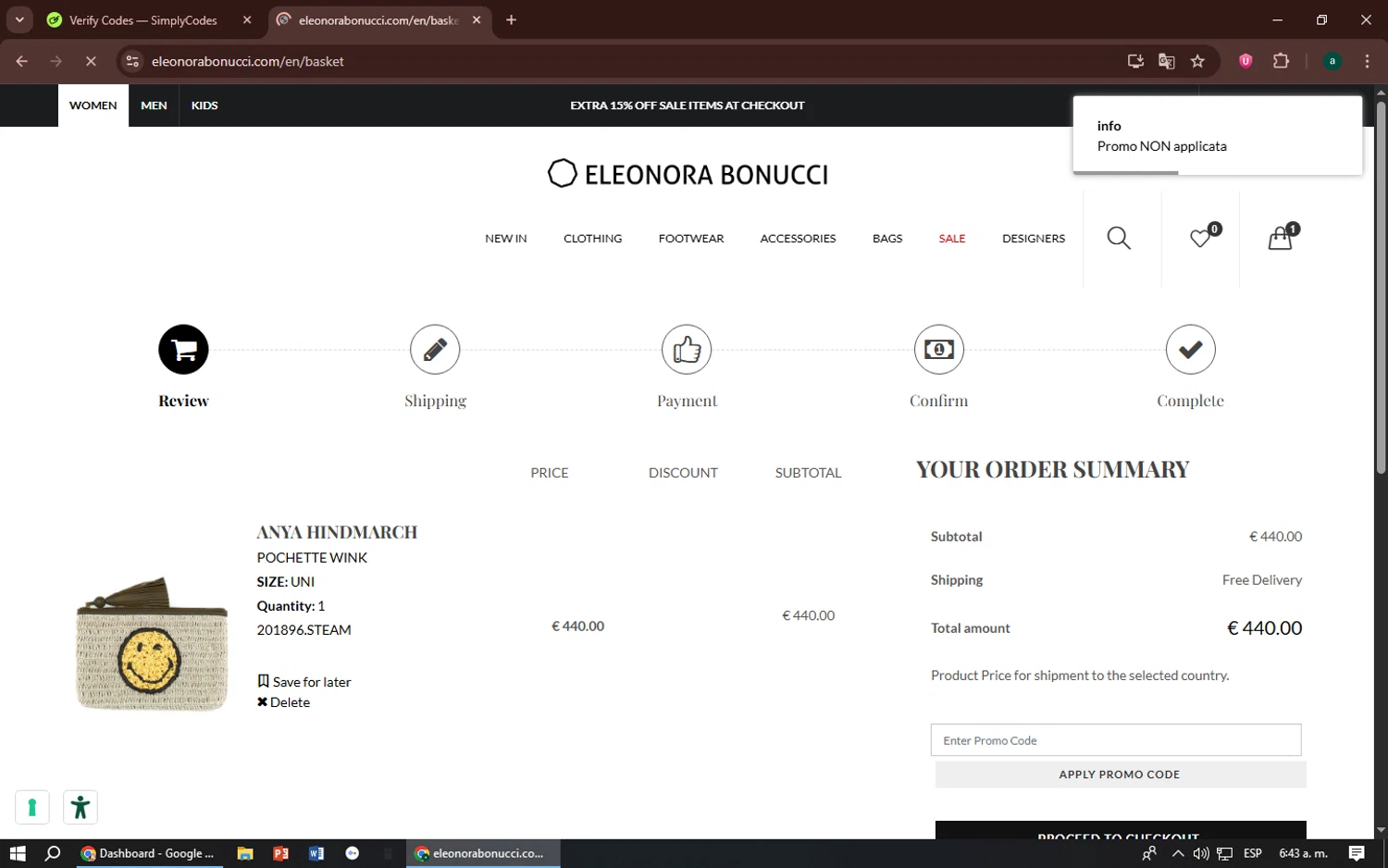Open the SALE menu

click(x=952, y=239)
